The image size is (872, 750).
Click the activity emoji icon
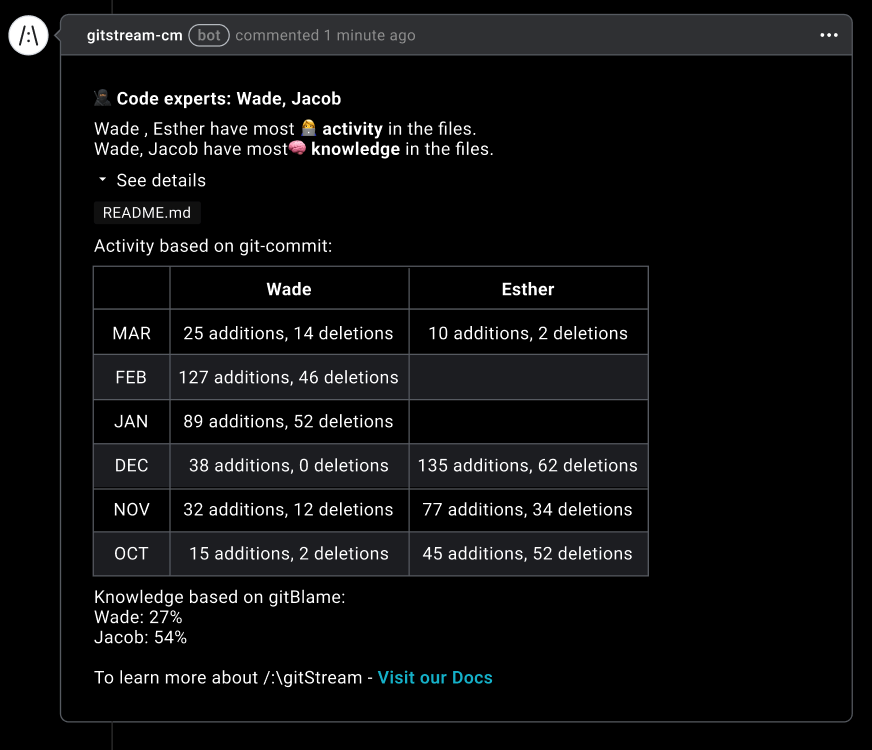coord(309,128)
